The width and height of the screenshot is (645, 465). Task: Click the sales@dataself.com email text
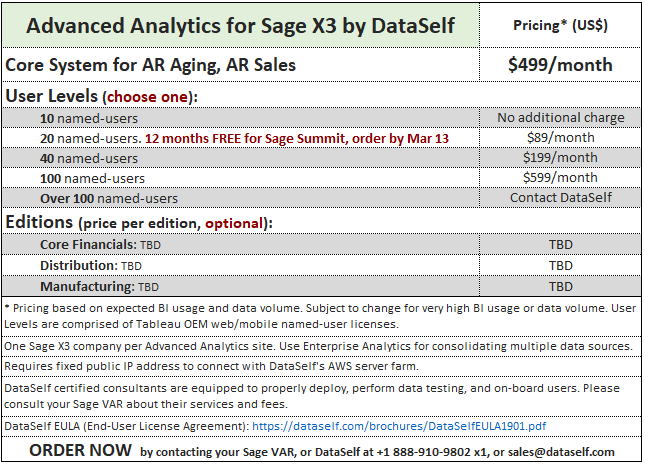(x=561, y=452)
